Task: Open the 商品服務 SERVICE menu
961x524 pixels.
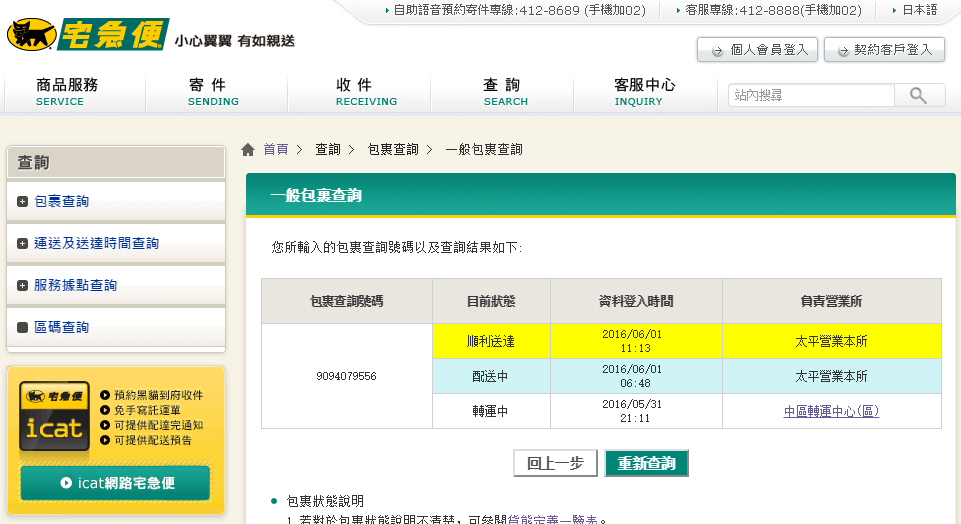Action: pos(67,92)
